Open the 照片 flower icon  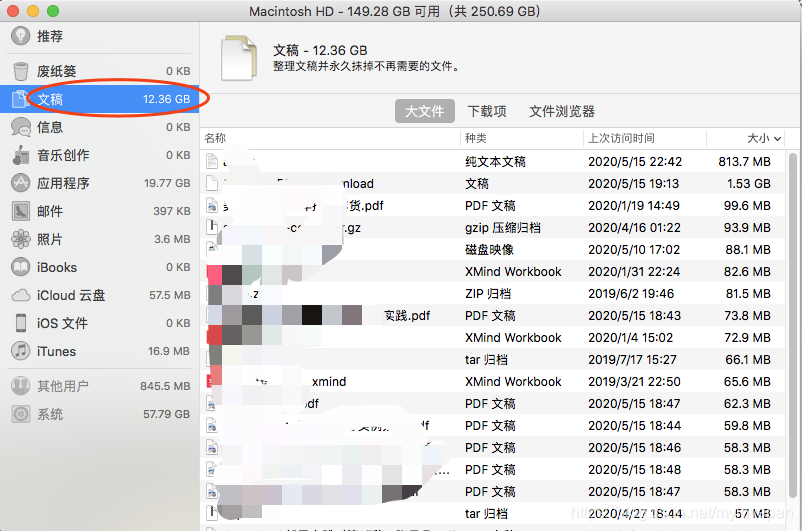(20, 239)
